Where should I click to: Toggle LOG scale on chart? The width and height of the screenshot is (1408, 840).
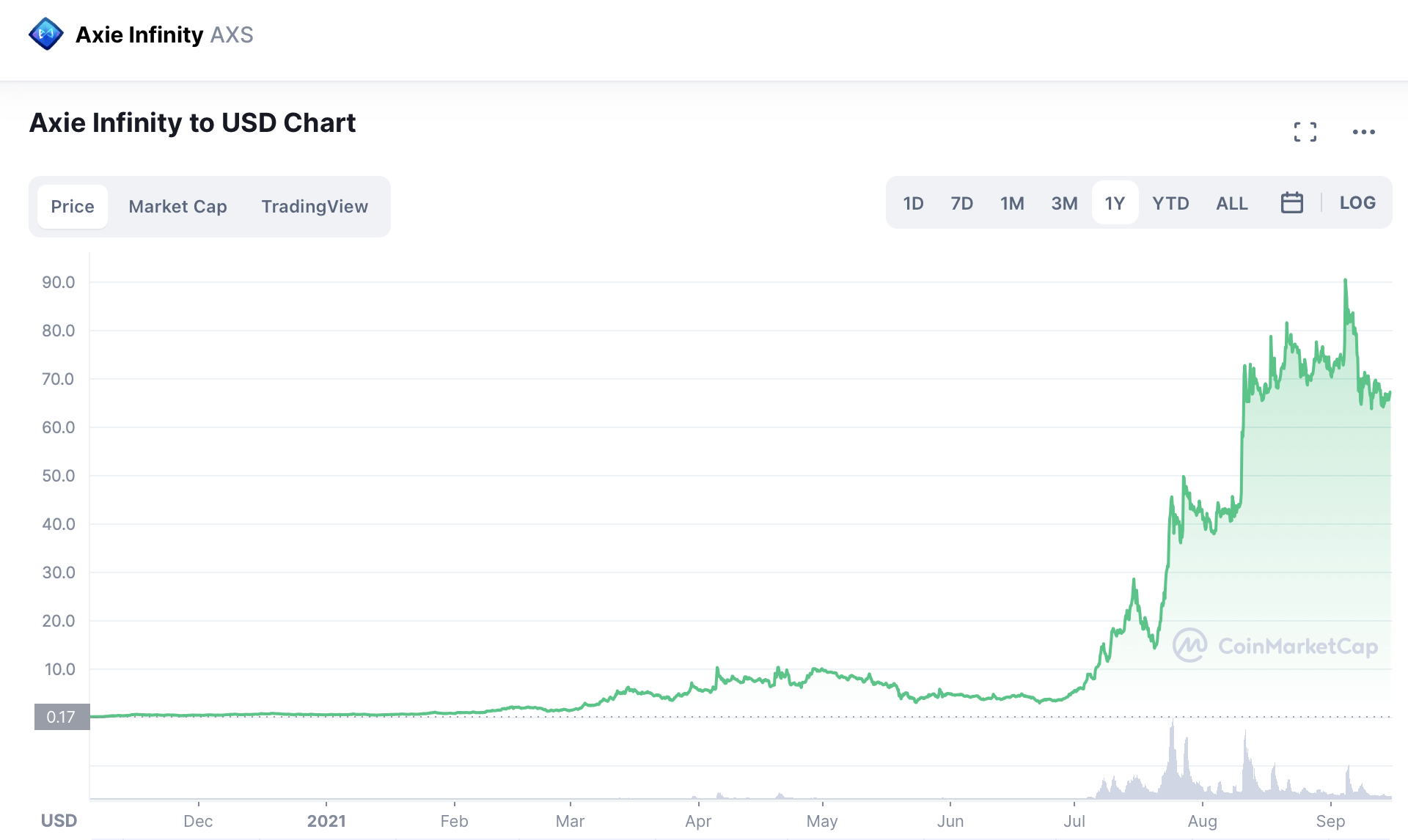click(x=1357, y=203)
